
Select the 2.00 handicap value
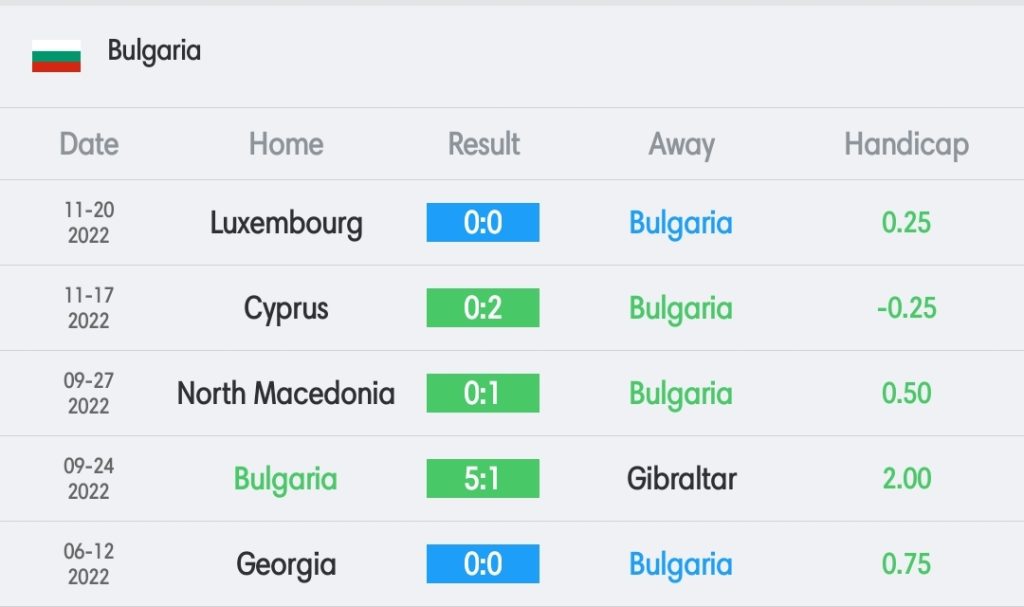906,478
